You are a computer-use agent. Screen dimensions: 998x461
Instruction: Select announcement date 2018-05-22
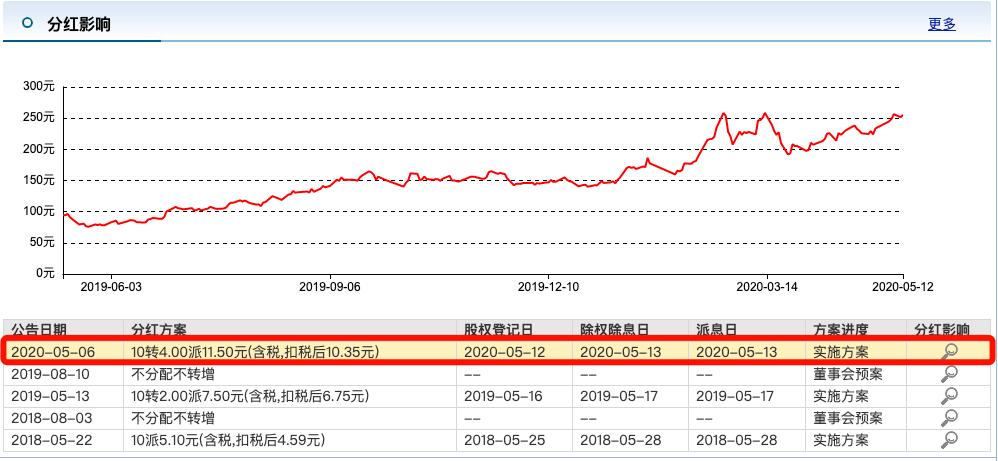pyautogui.click(x=52, y=440)
